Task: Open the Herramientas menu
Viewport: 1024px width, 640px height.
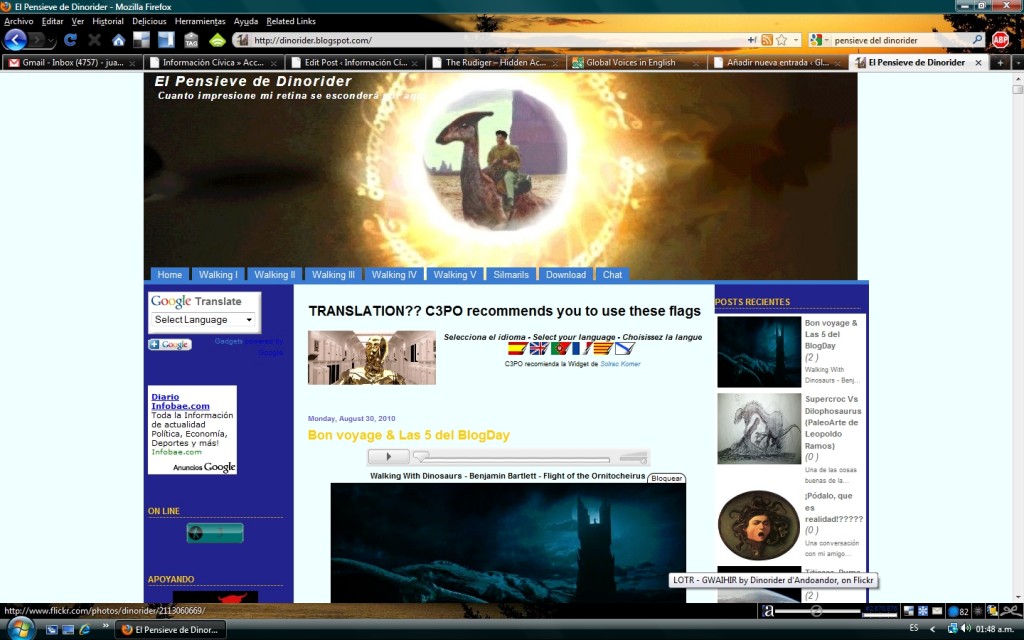Action: tap(199, 21)
